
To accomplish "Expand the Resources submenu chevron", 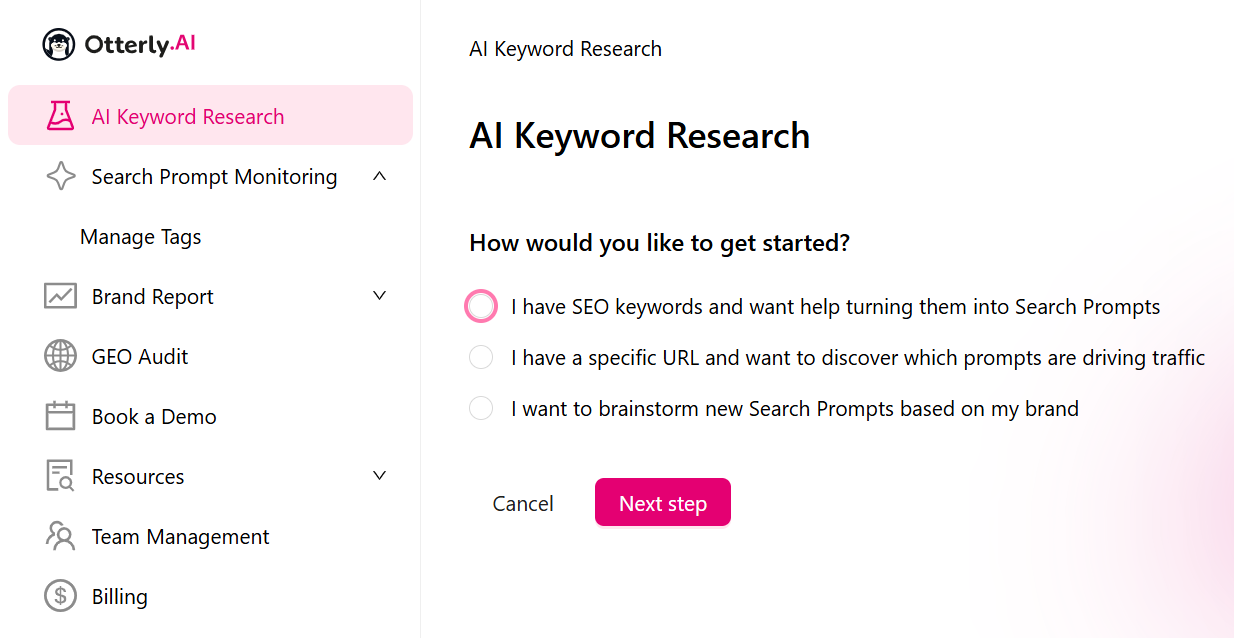I will pyautogui.click(x=379, y=476).
